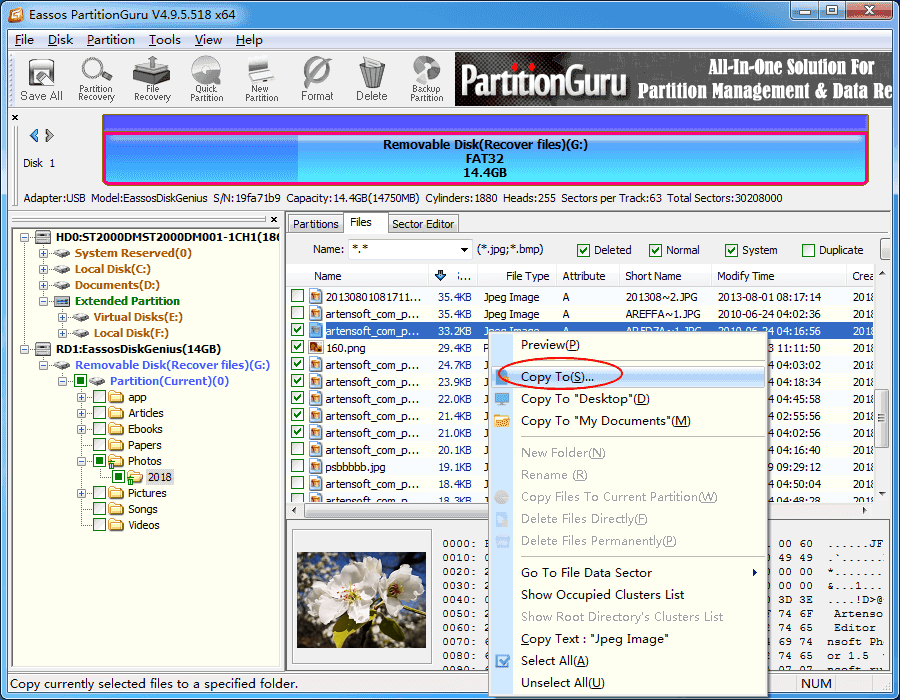The width and height of the screenshot is (900, 700).
Task: Click the sort arrow in the size column header
Action: 440,275
